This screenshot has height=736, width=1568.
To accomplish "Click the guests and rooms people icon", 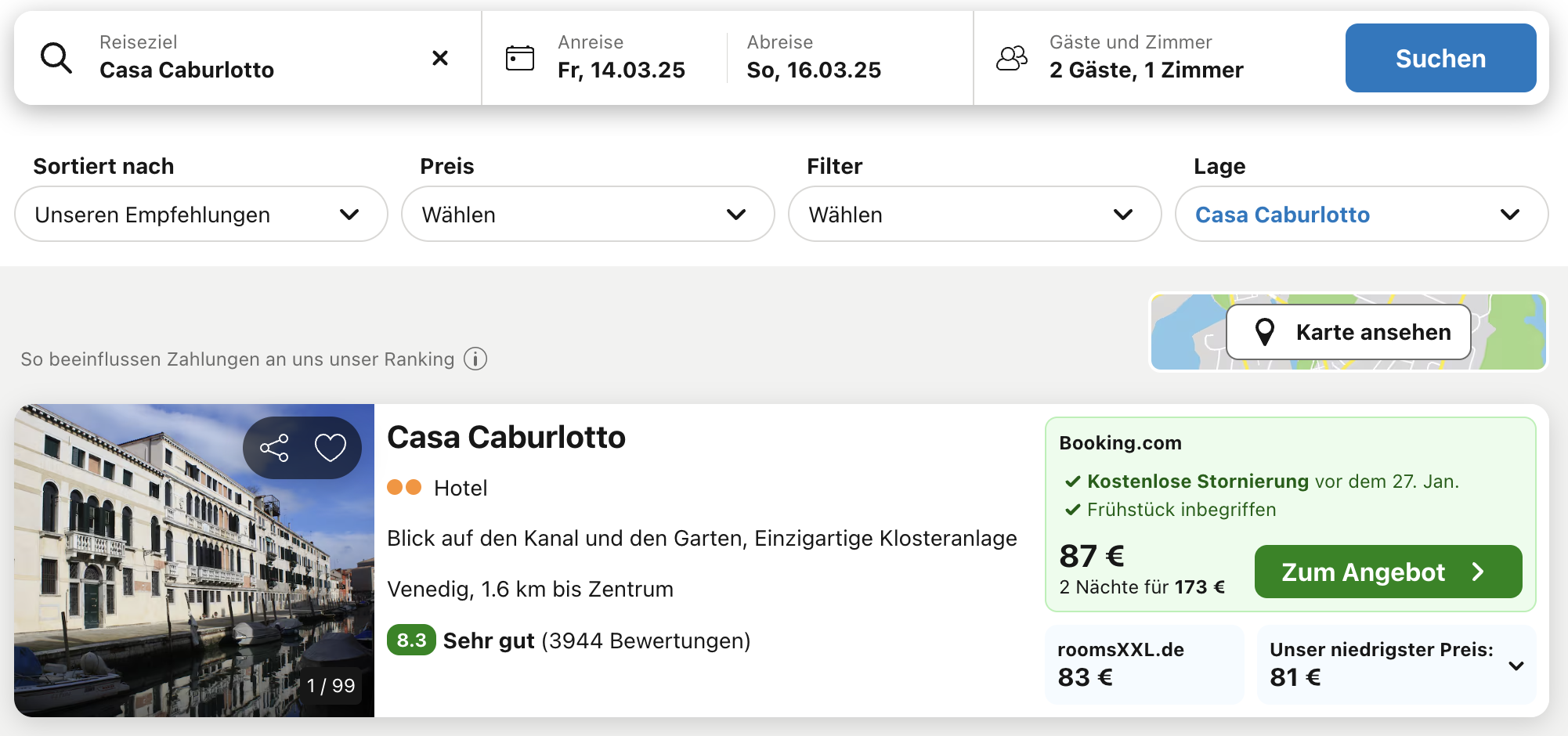I will [x=1011, y=58].
